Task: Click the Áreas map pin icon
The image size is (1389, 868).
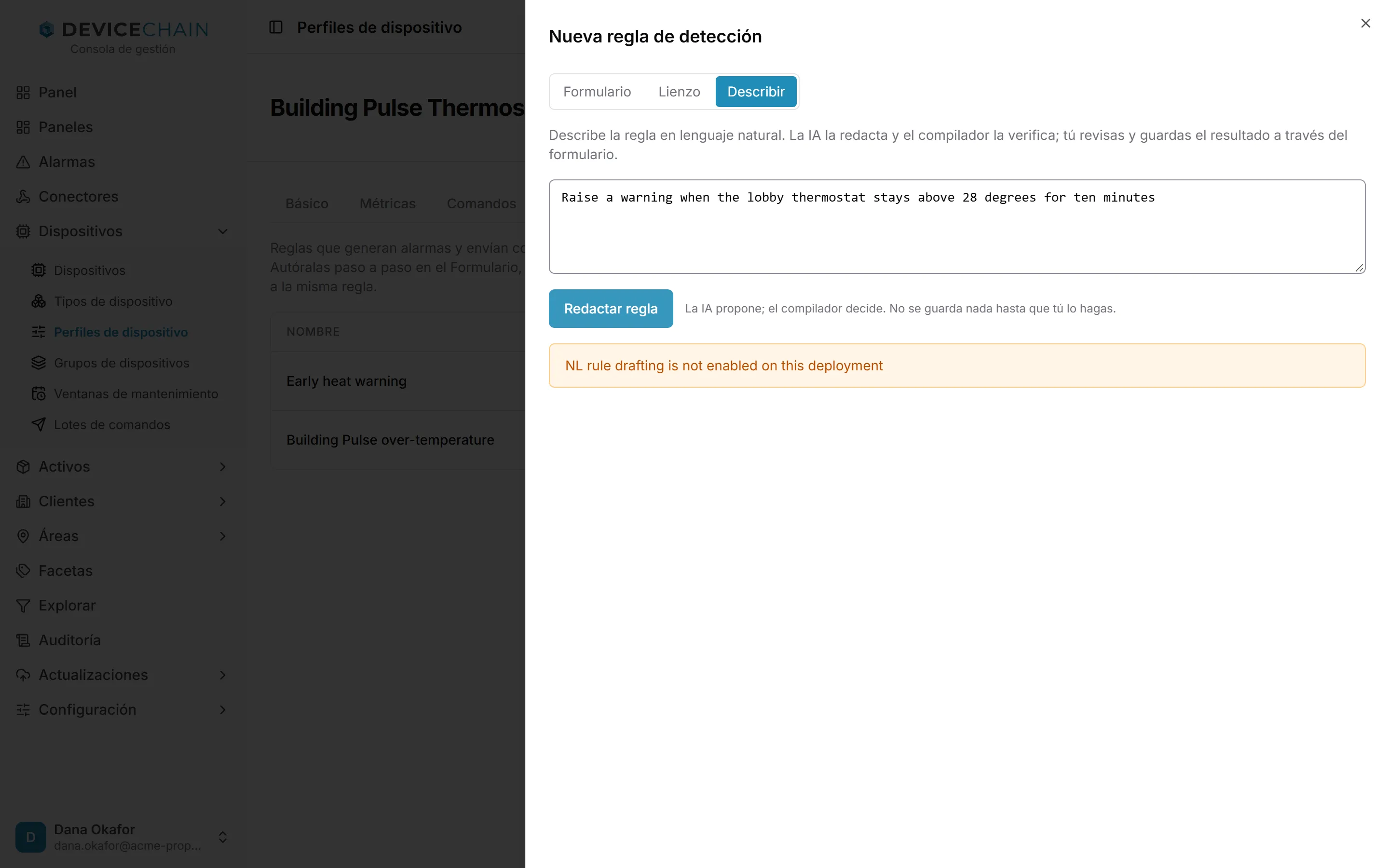Action: click(x=23, y=536)
